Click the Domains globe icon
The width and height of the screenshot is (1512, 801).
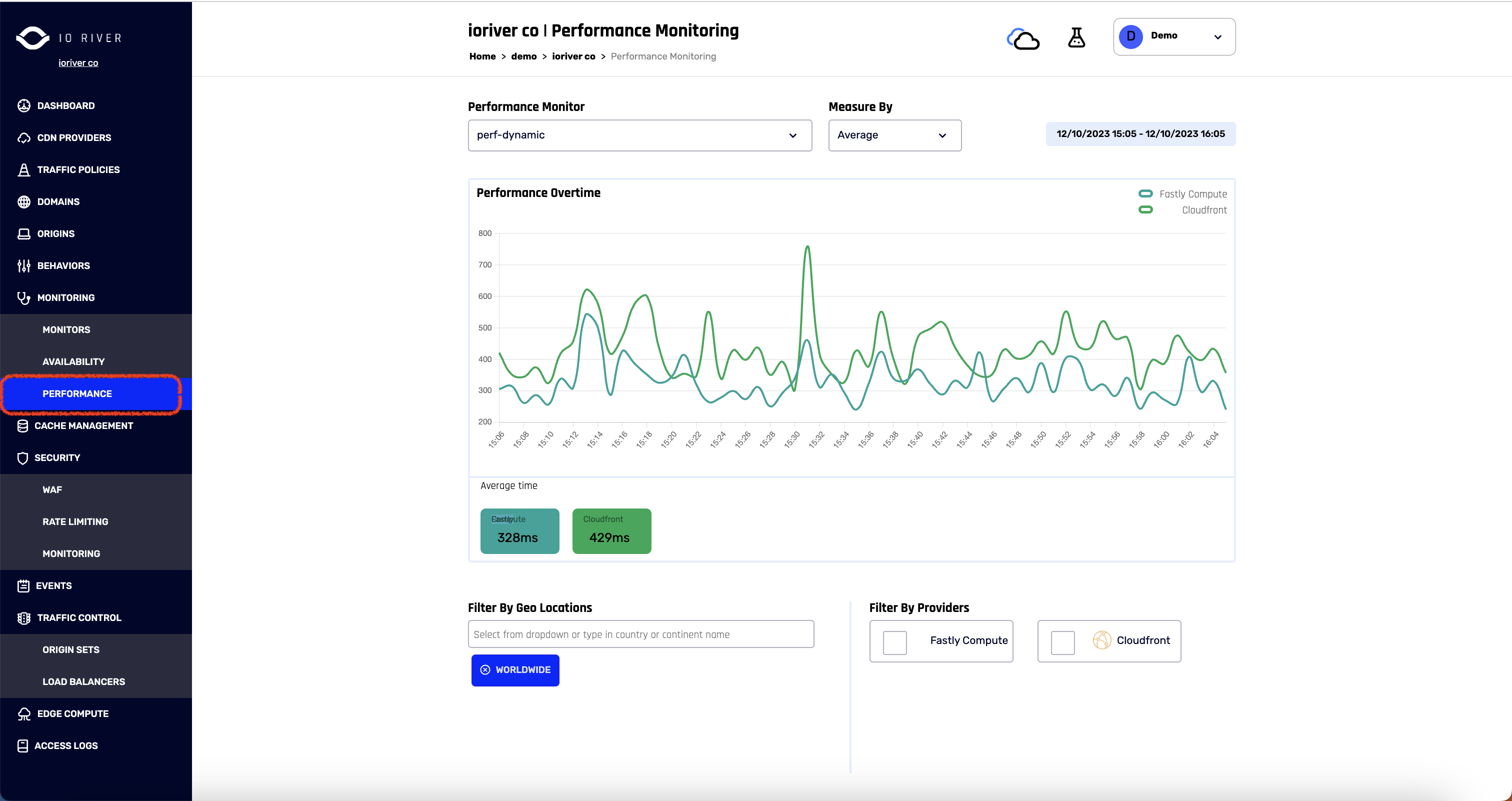pyautogui.click(x=24, y=202)
